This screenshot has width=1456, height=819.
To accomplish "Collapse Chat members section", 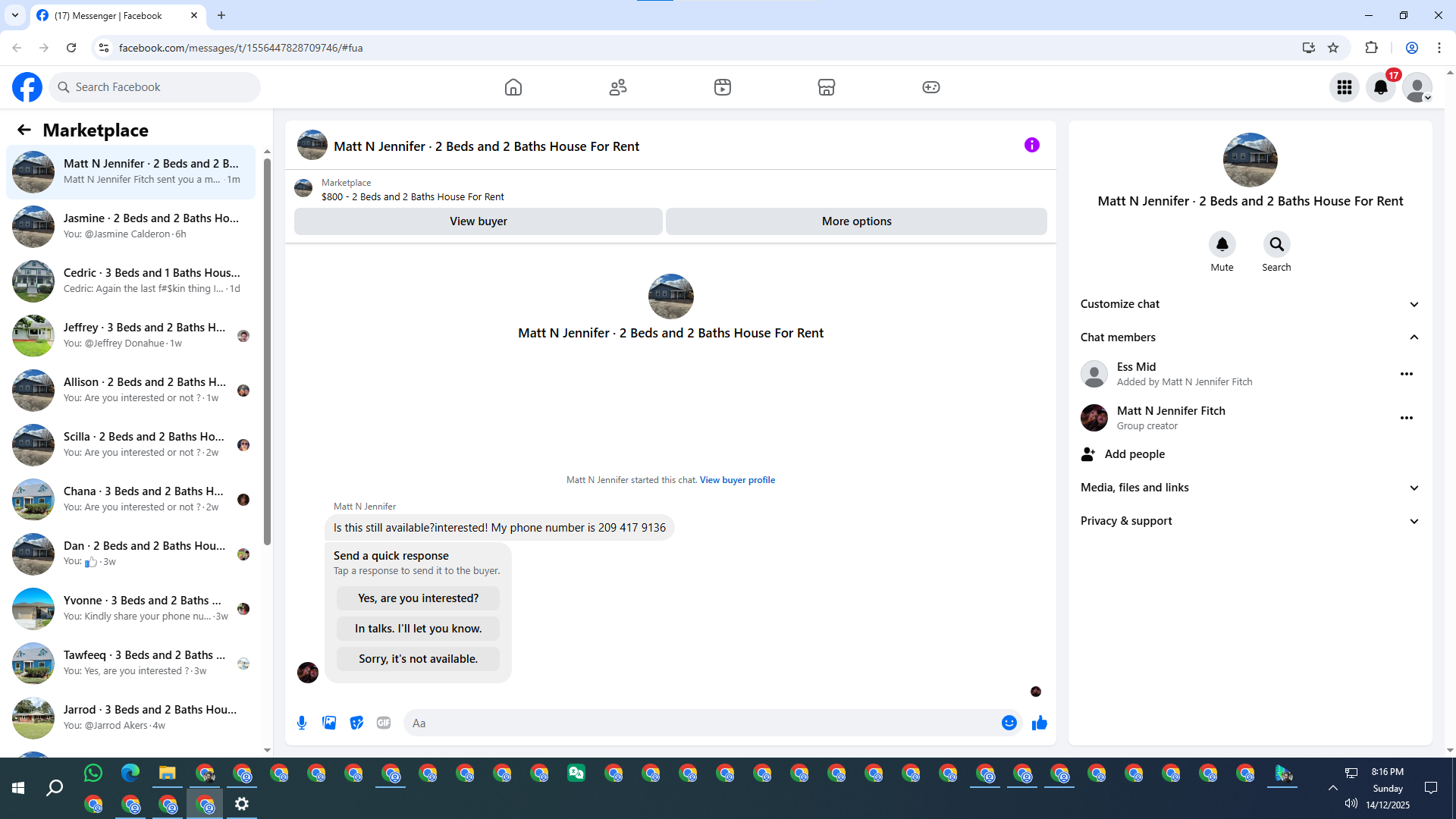I will 1250,337.
